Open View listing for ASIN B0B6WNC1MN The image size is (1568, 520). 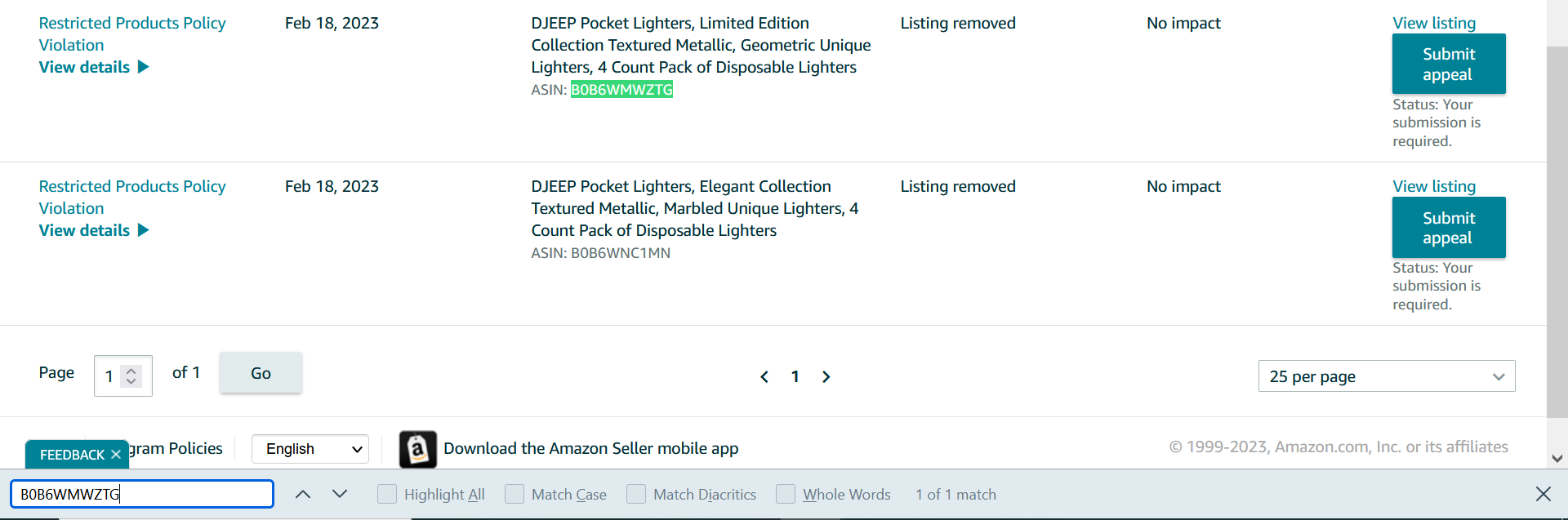click(x=1434, y=186)
